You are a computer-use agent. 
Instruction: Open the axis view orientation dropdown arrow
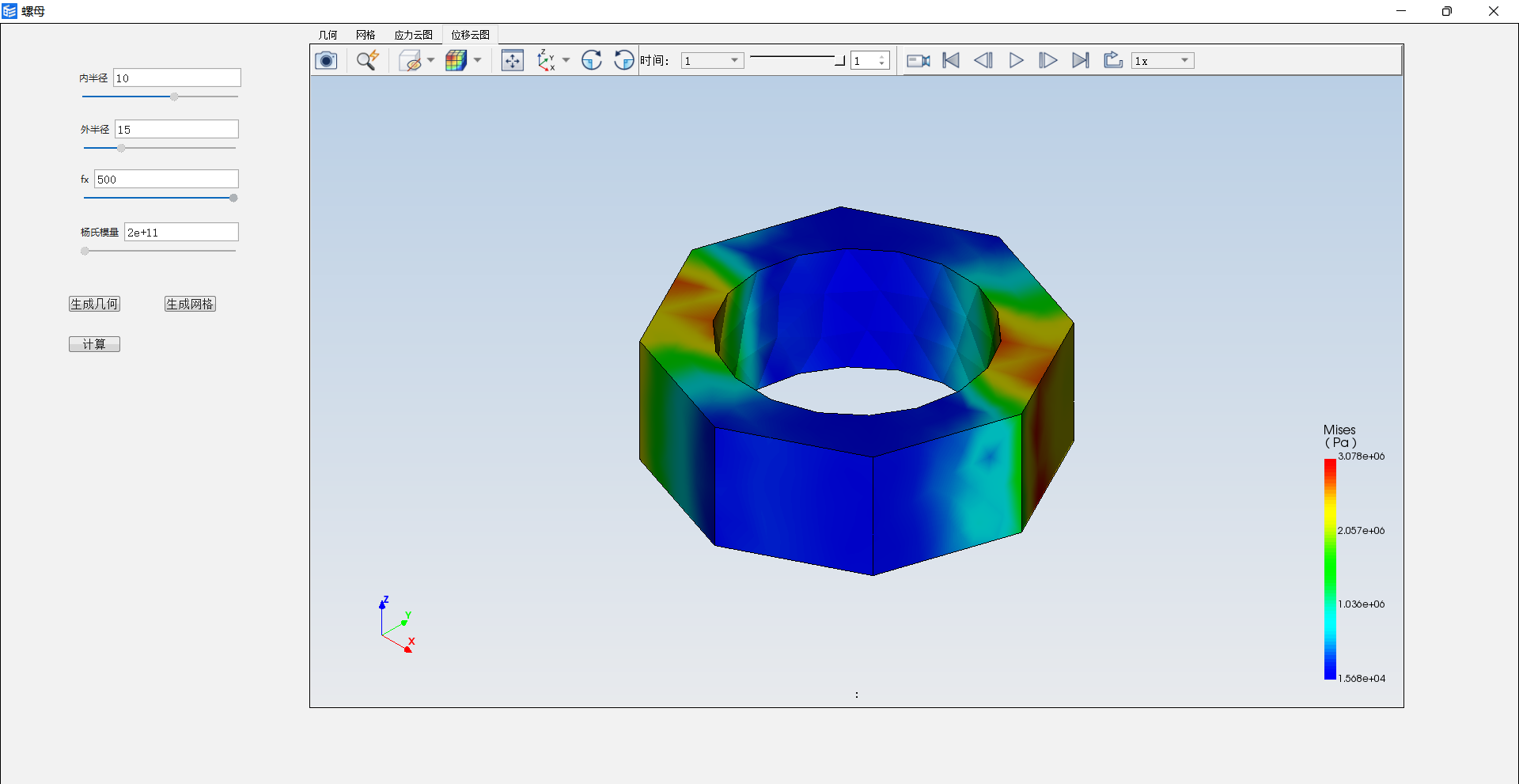[x=566, y=61]
